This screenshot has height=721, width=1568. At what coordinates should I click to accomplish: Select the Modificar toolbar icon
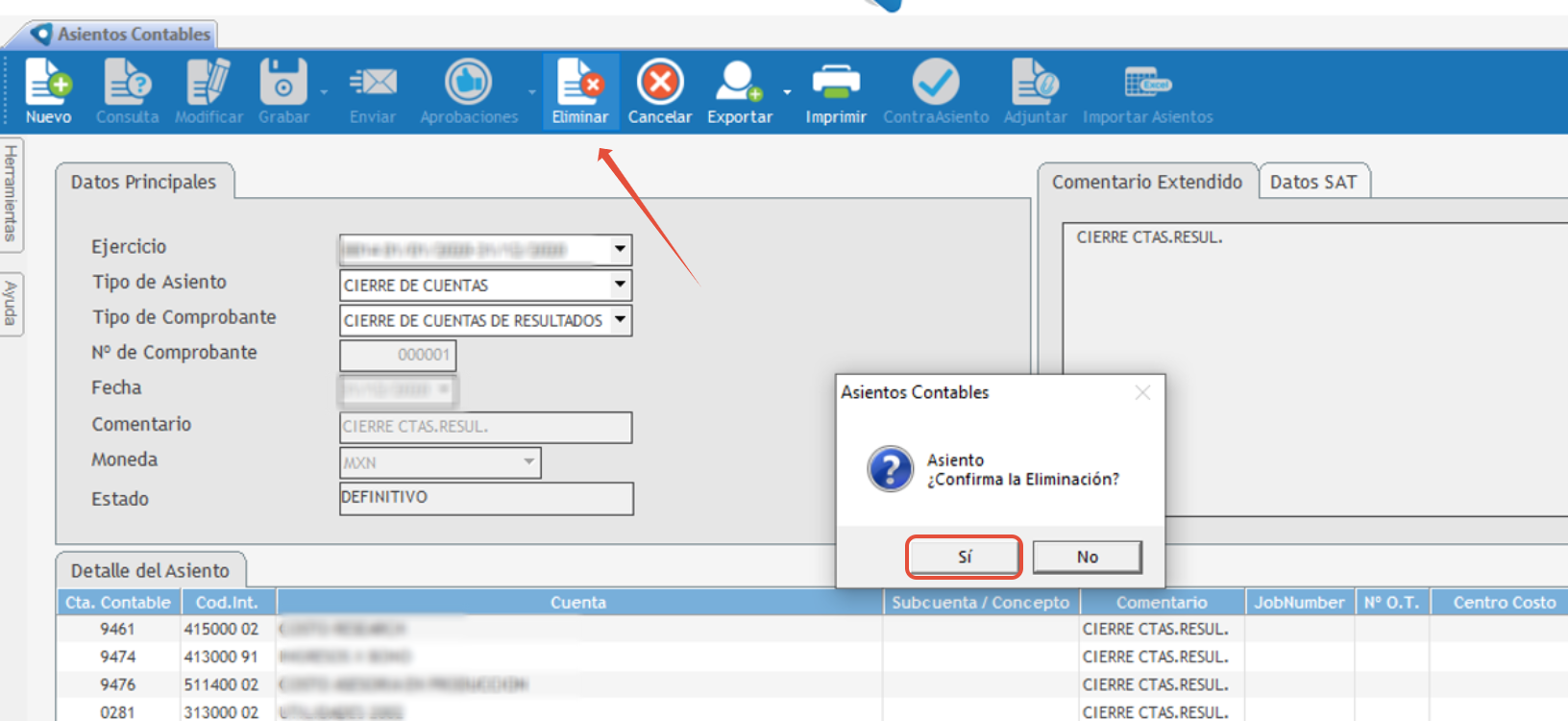point(208,91)
